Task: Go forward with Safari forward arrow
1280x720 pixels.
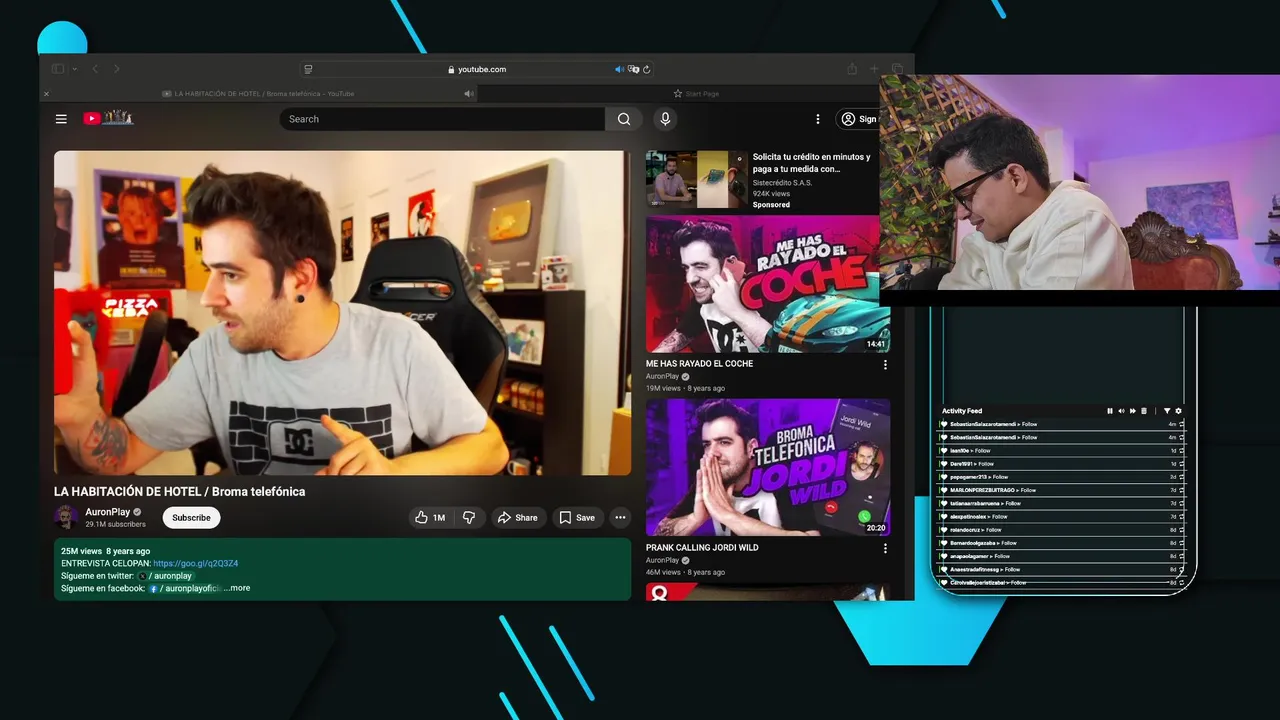Action: tap(116, 69)
